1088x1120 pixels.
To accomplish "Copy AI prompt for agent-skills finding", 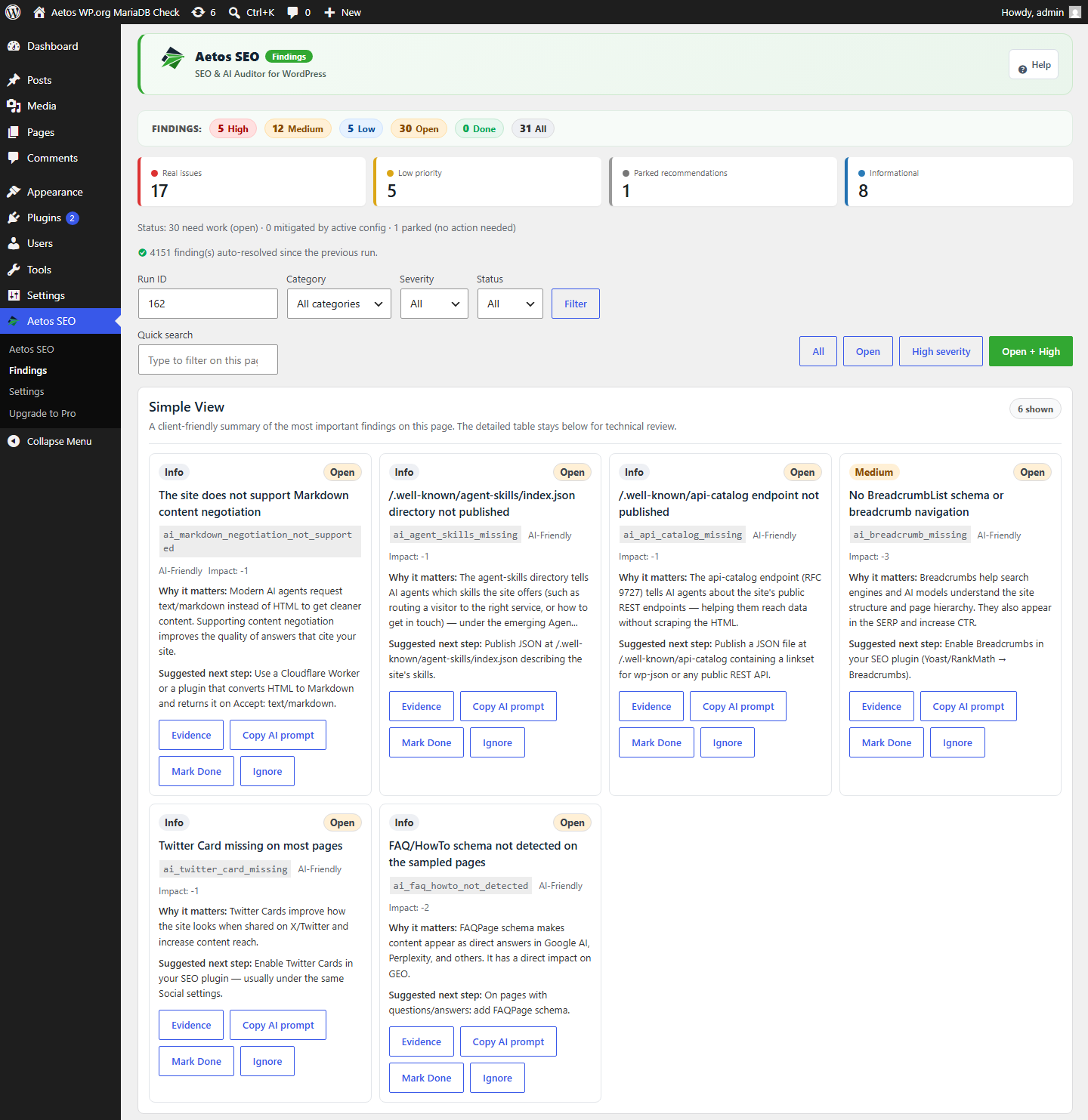I will pyautogui.click(x=508, y=706).
